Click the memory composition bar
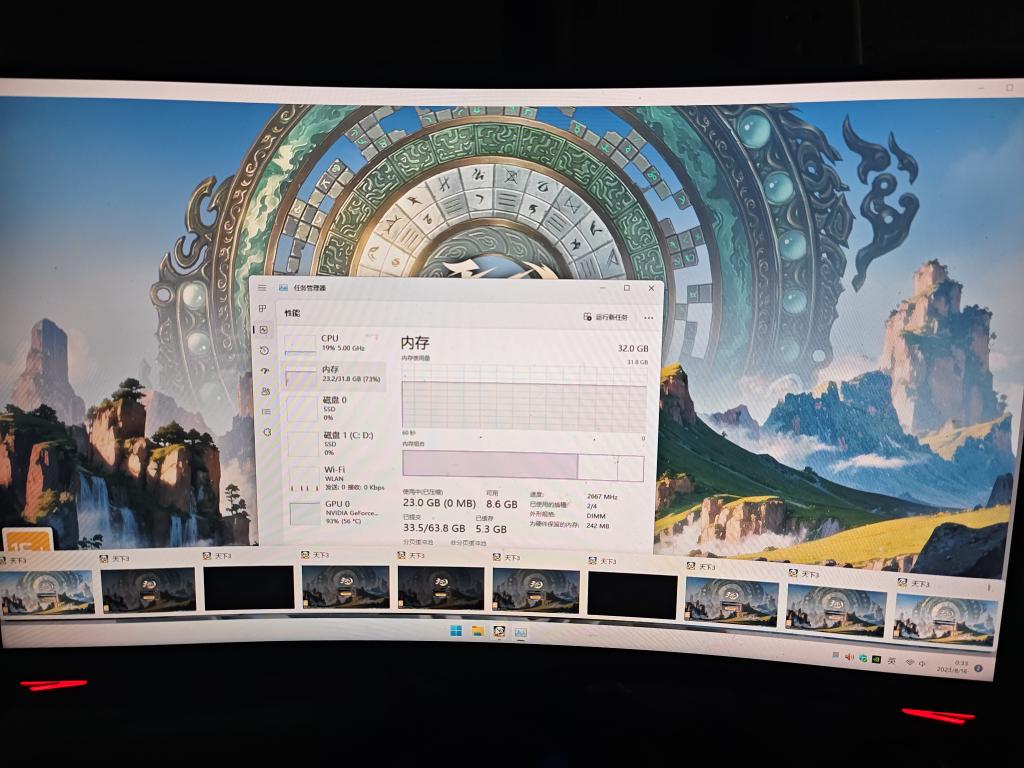Image resolution: width=1024 pixels, height=768 pixels. (523, 466)
